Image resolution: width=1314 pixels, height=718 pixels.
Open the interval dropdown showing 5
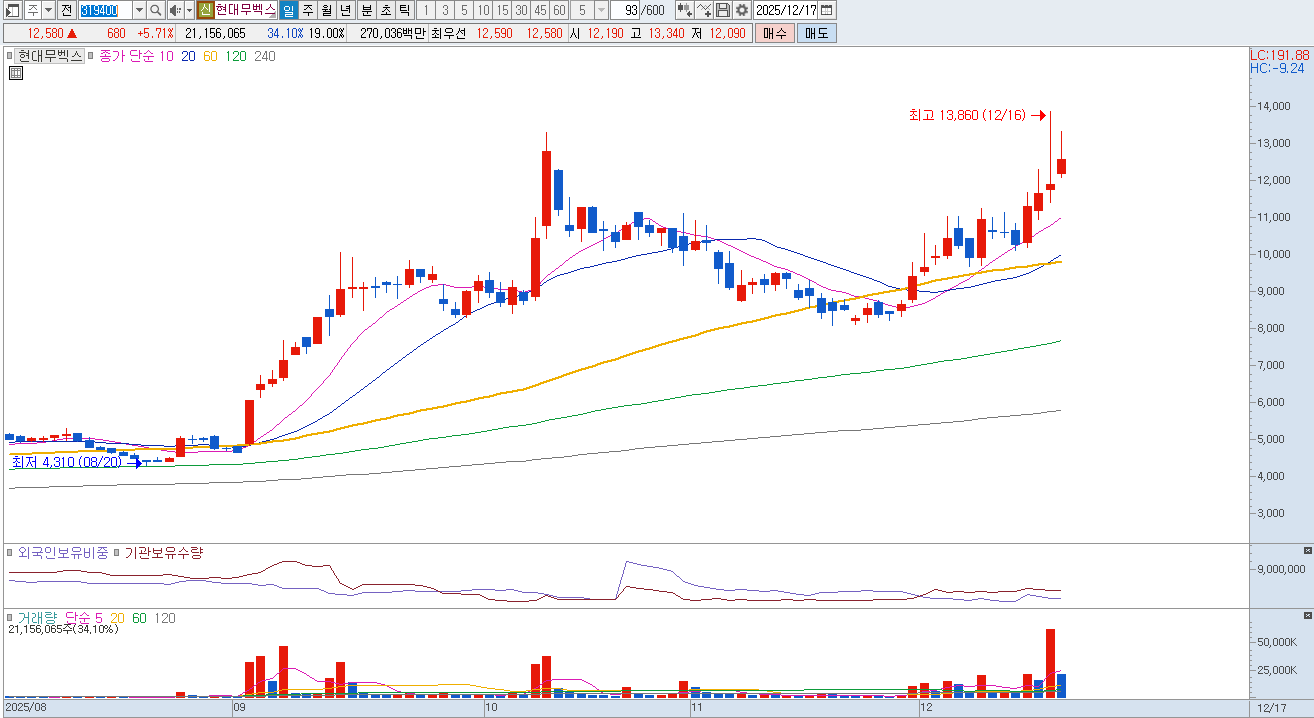click(x=601, y=10)
